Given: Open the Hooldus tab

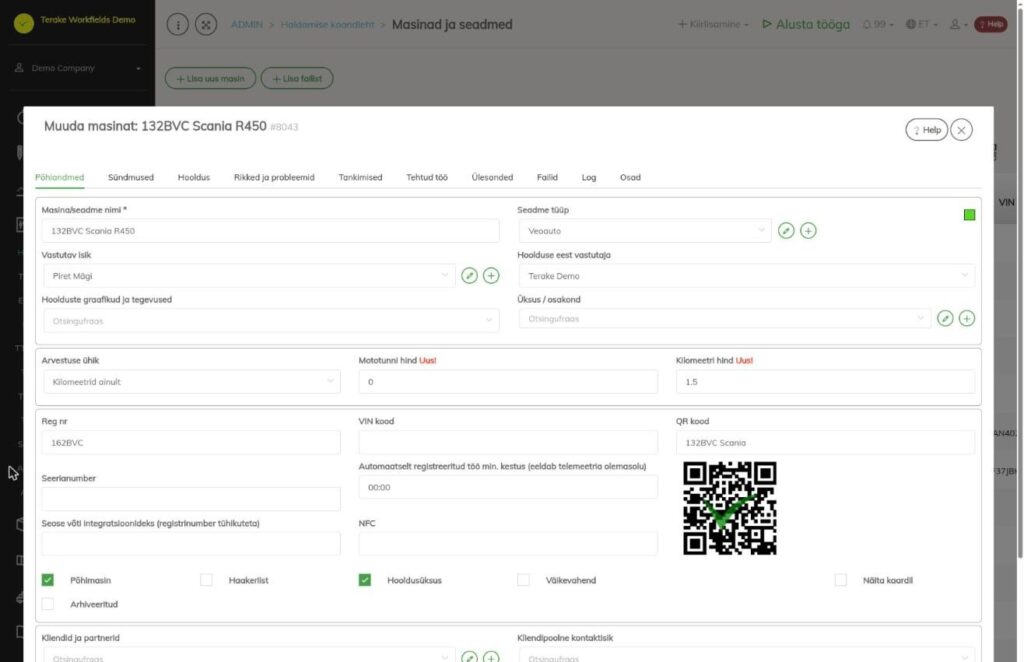Looking at the screenshot, I should click(194, 177).
